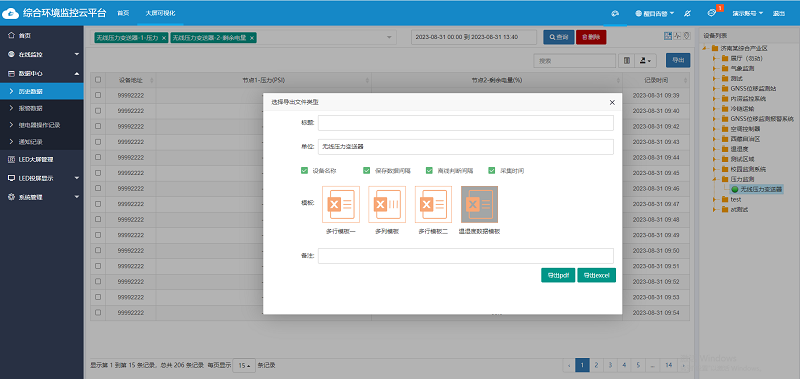Click the 备注 remarks input field
The height and width of the screenshot is (379, 800).
click(466, 256)
